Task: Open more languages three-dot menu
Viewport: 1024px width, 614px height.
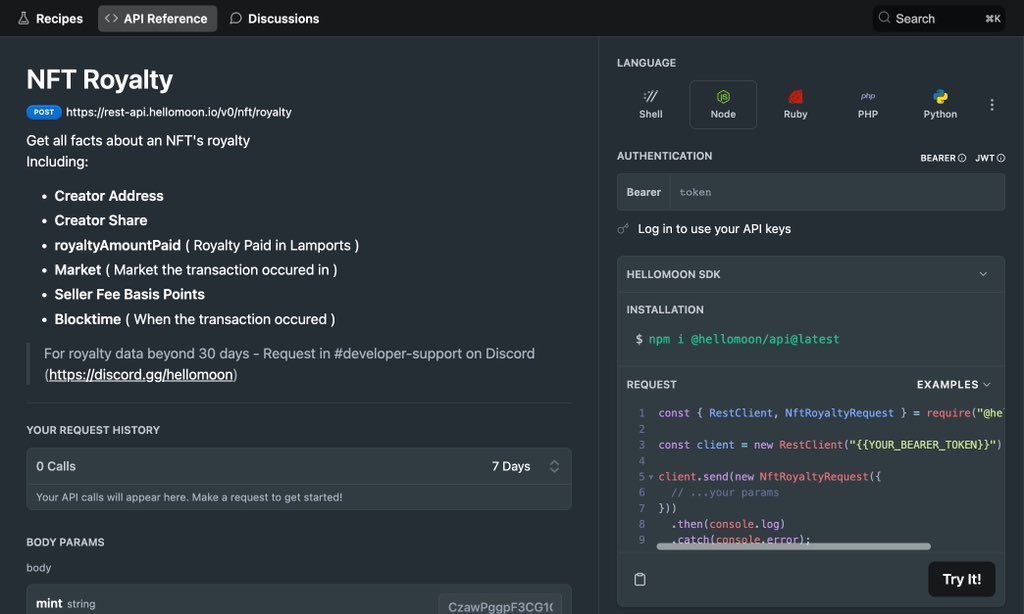Action: click(992, 105)
